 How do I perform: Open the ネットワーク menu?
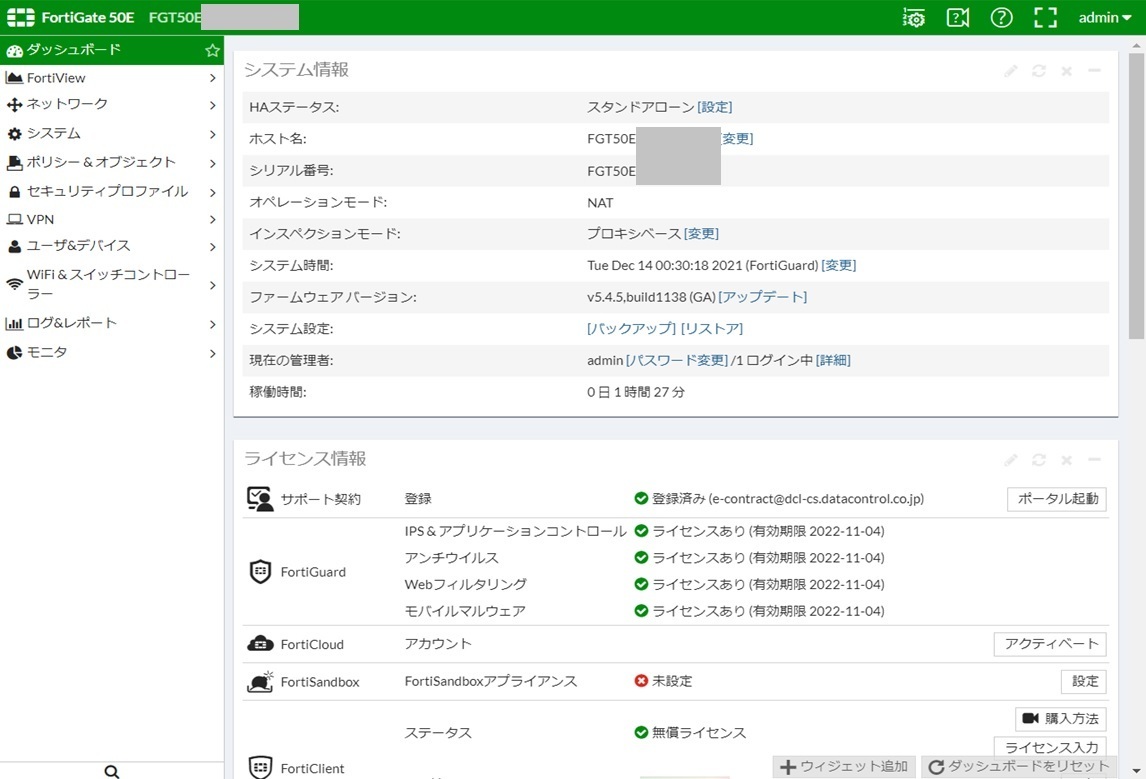point(112,104)
